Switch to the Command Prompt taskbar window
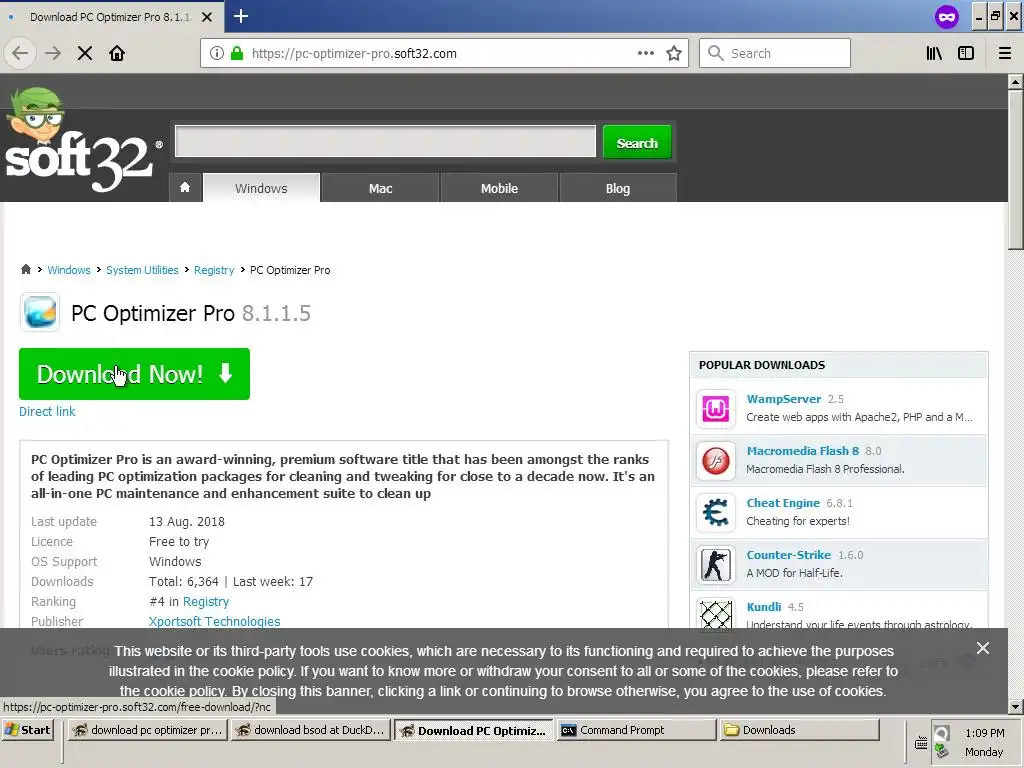The width and height of the screenshot is (1024, 768). pyautogui.click(x=636, y=729)
